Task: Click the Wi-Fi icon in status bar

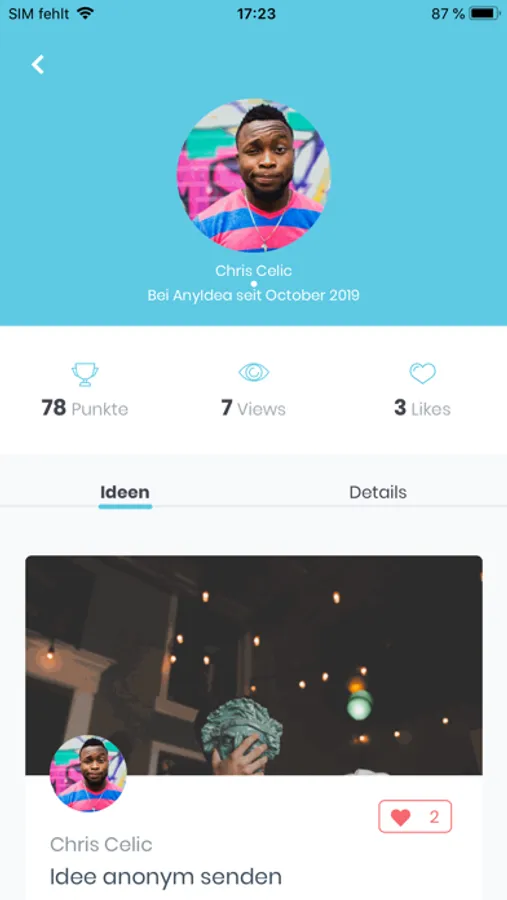Action: point(85,13)
